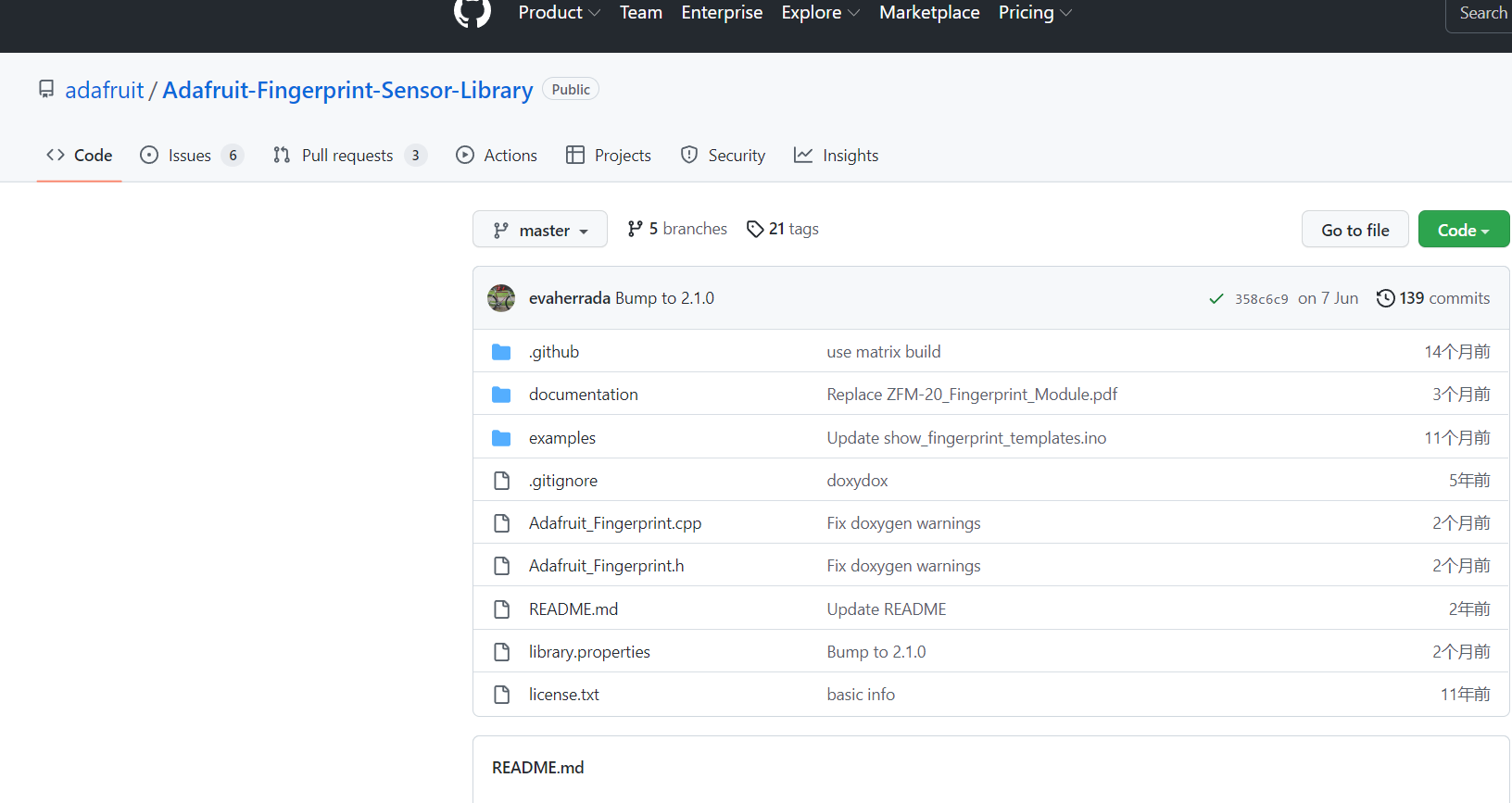Click the repository book icon
The image size is (1512, 803).
coord(46,90)
